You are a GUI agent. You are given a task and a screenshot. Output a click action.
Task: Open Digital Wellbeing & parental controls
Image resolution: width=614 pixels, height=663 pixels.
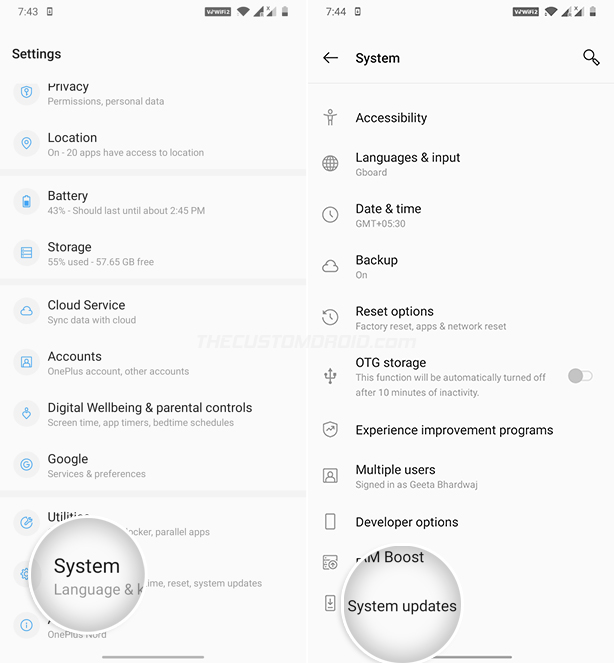click(x=153, y=414)
